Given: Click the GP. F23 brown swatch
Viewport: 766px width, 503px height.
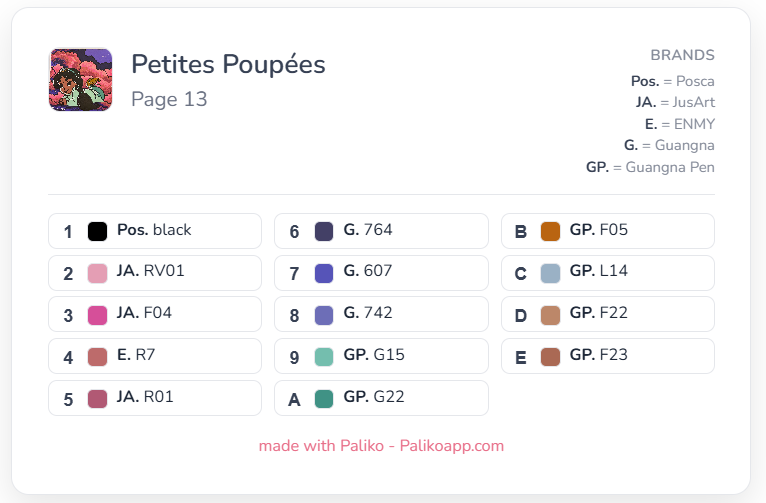Looking at the screenshot, I should pyautogui.click(x=550, y=357).
